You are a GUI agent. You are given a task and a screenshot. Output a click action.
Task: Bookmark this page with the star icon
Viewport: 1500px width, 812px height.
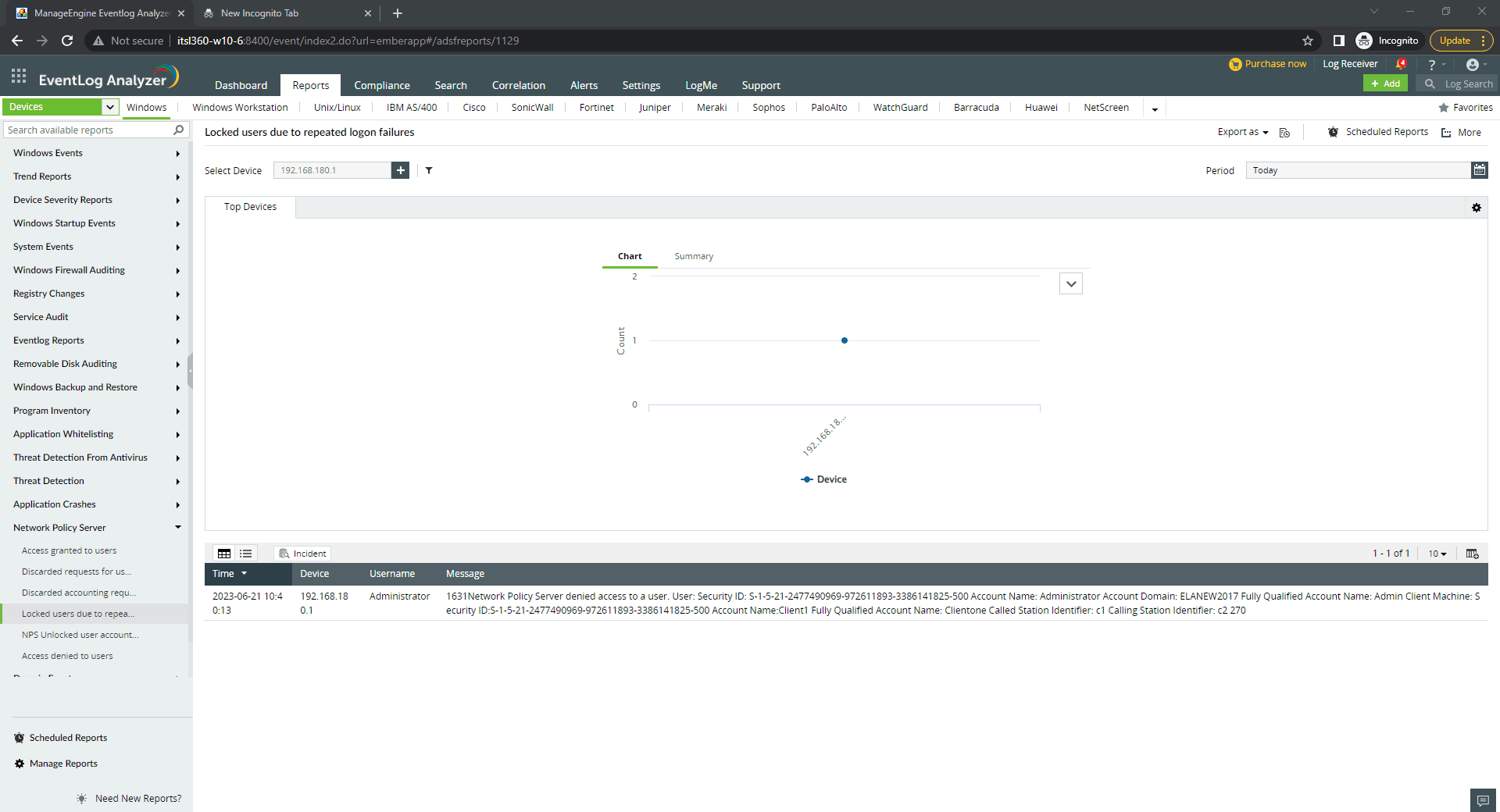click(1308, 41)
